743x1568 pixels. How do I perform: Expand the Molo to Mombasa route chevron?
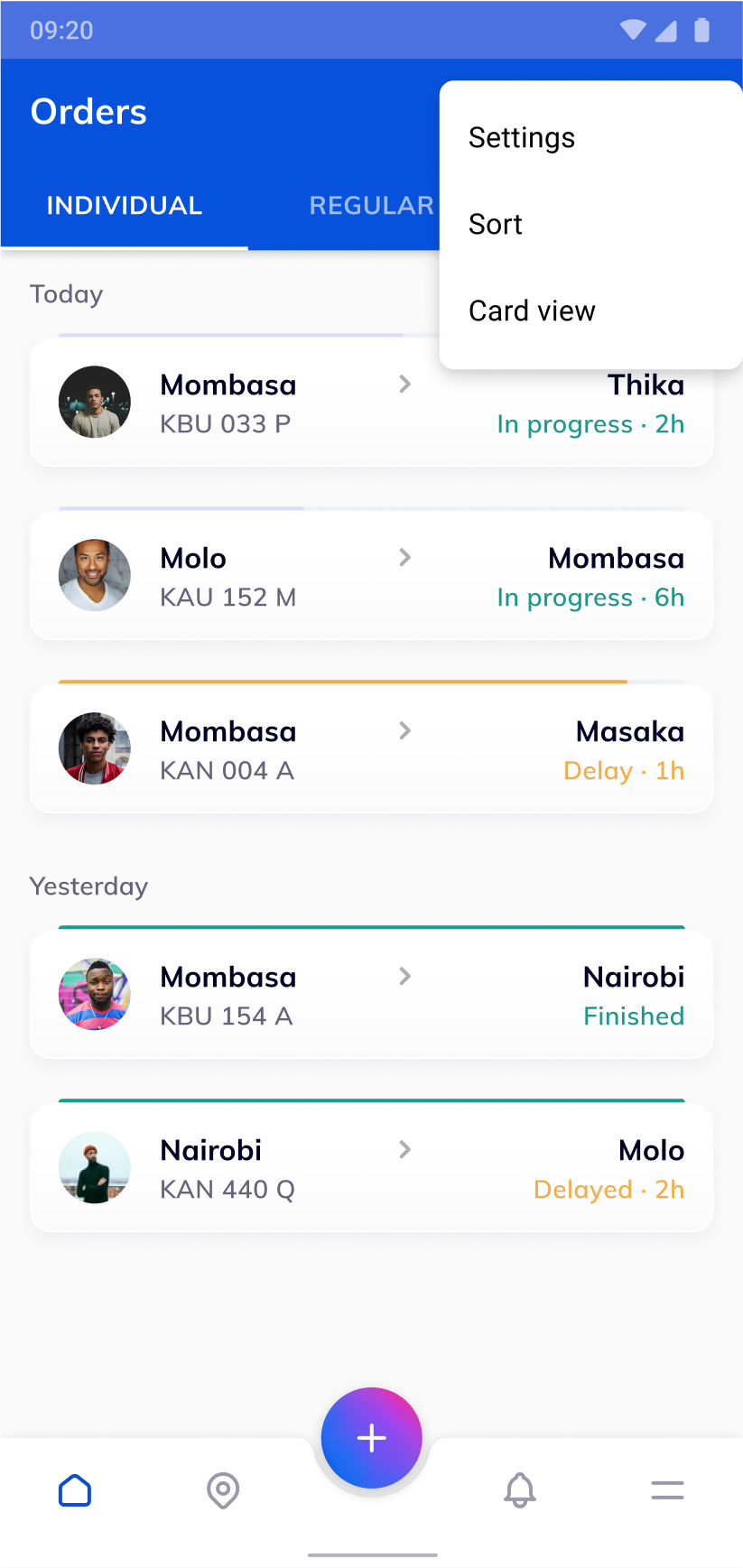coord(405,558)
